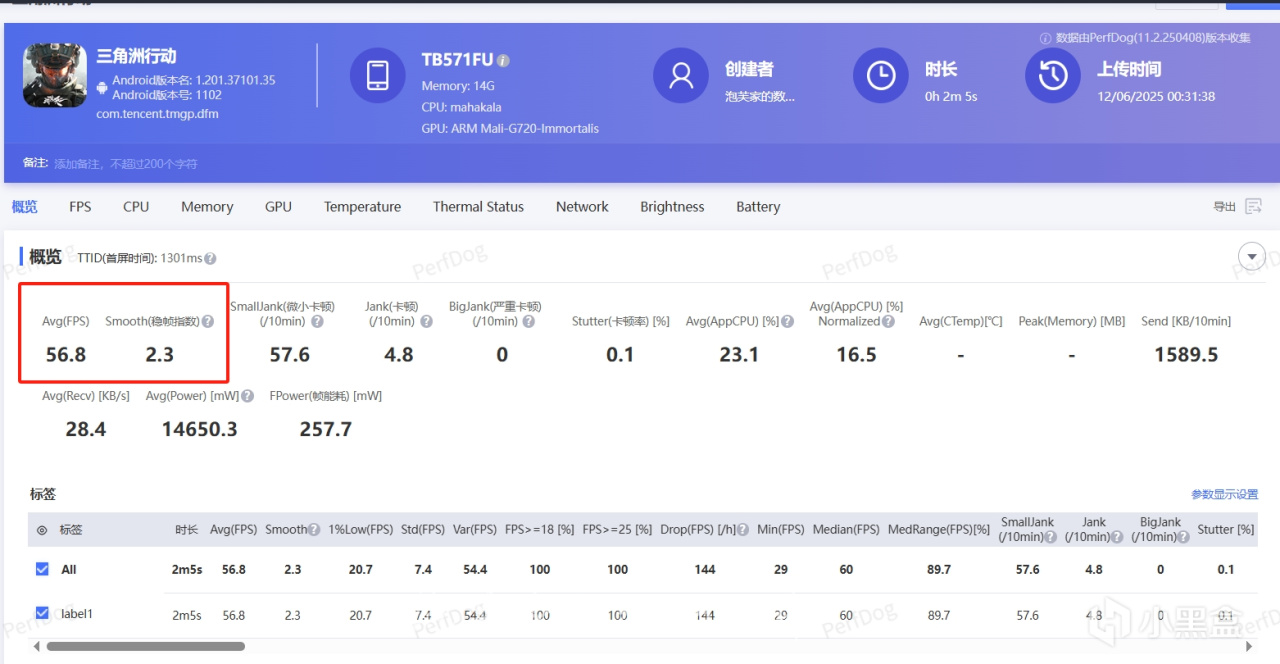This screenshot has width=1280, height=664.
Task: Click the game app thumbnail icon
Action: point(54,76)
